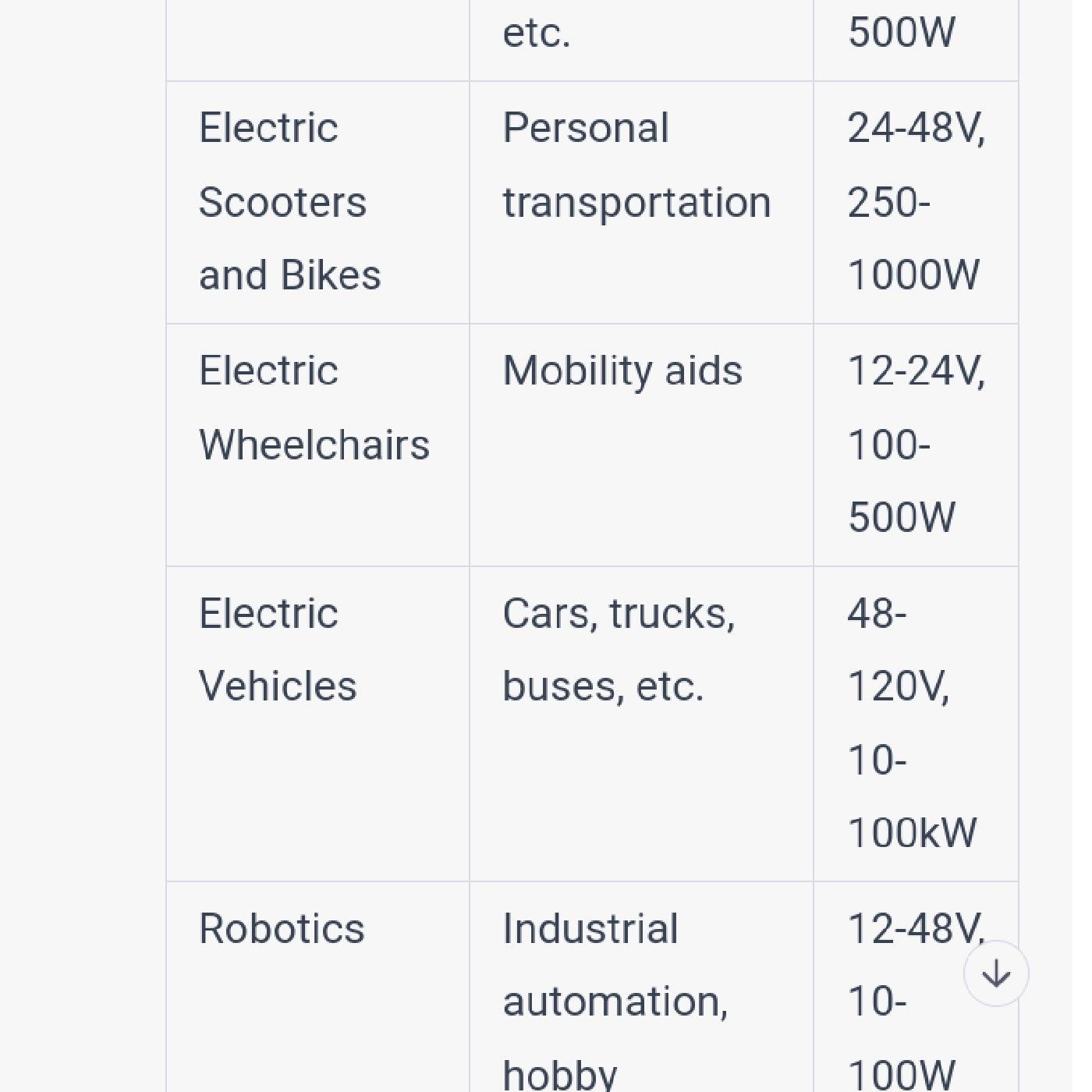The height and width of the screenshot is (1092, 1092).
Task: Select the Electric Scooters and Bikes cell
Action: [x=318, y=202]
